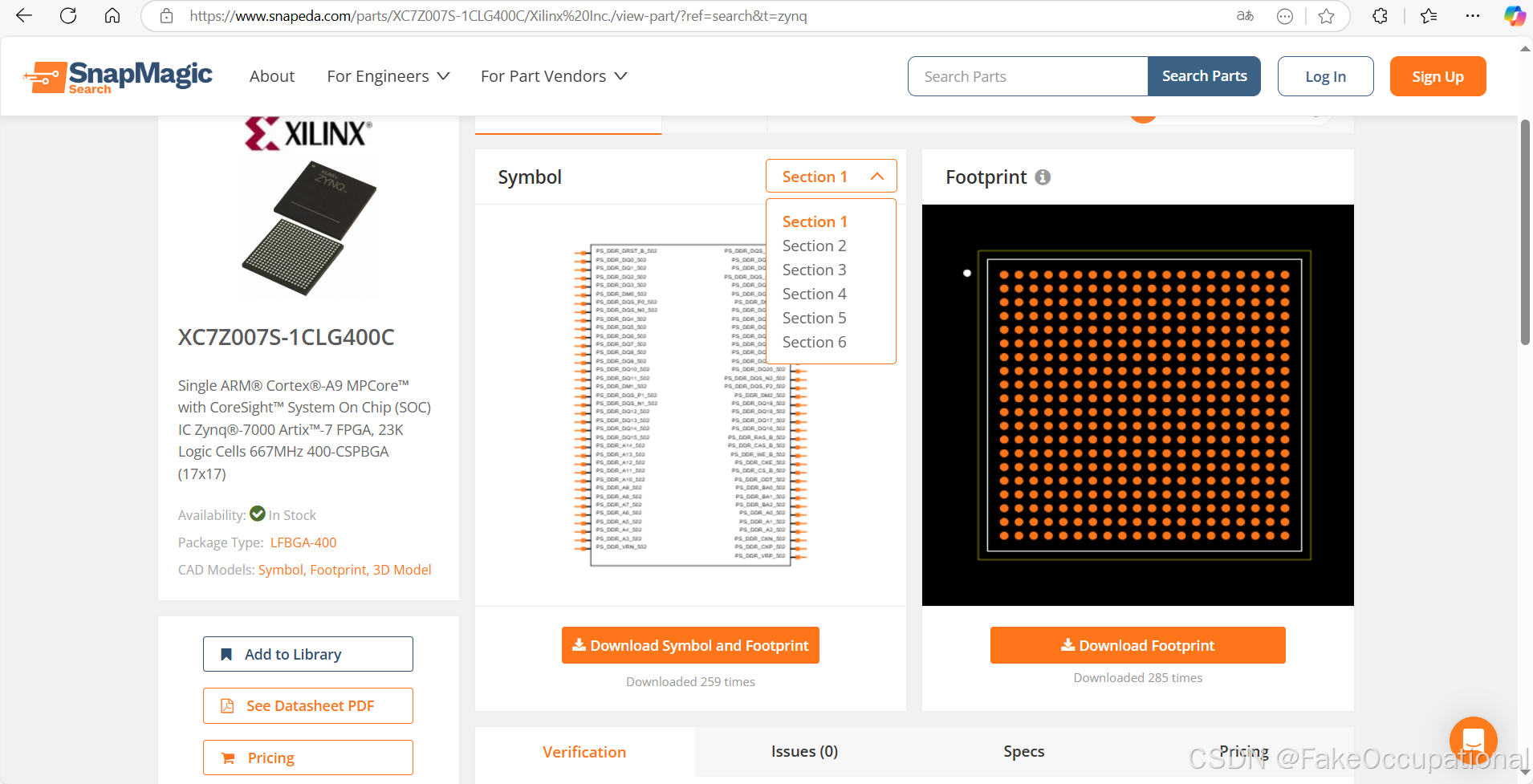The image size is (1533, 784).
Task: Select Section 3 in the dropdown list
Action: [815, 270]
